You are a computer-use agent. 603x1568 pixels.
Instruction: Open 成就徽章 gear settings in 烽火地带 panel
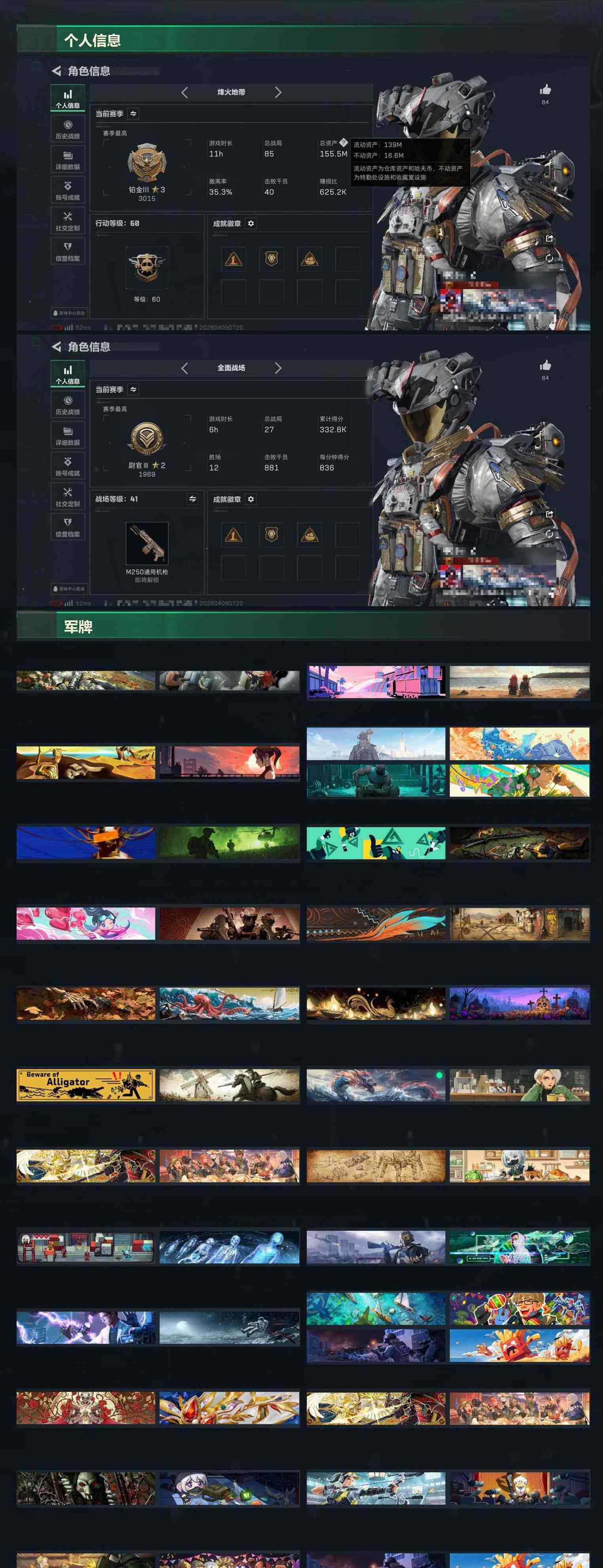pos(251,224)
